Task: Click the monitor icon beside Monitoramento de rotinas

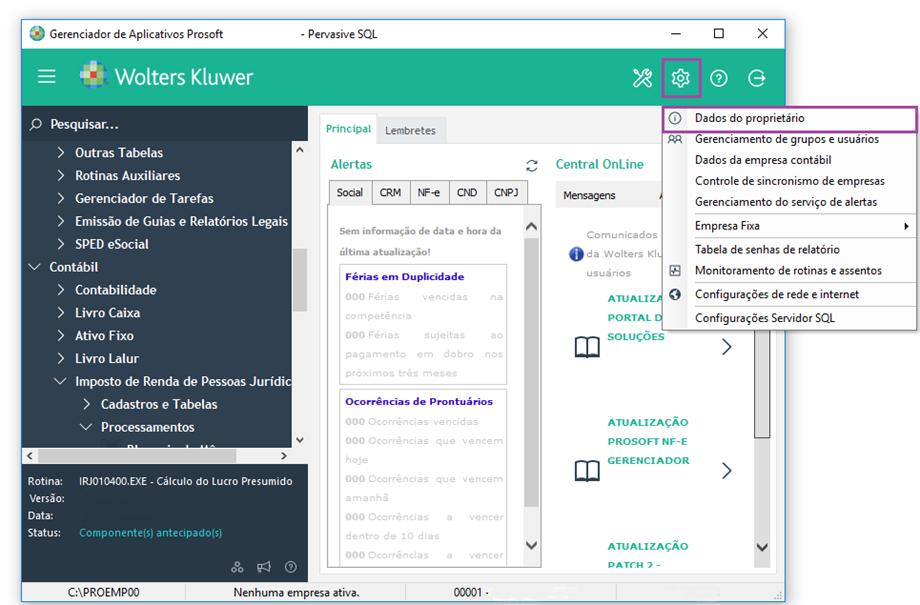Action: [x=675, y=271]
